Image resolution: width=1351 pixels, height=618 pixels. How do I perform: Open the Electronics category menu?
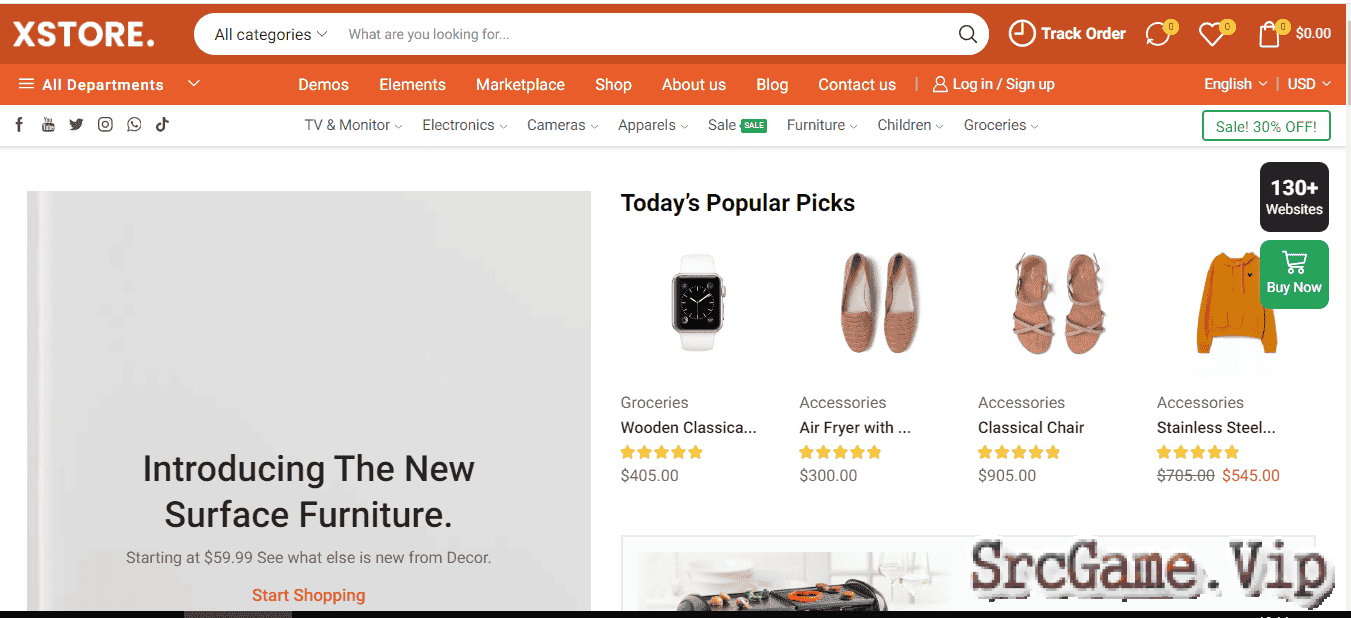coord(465,125)
